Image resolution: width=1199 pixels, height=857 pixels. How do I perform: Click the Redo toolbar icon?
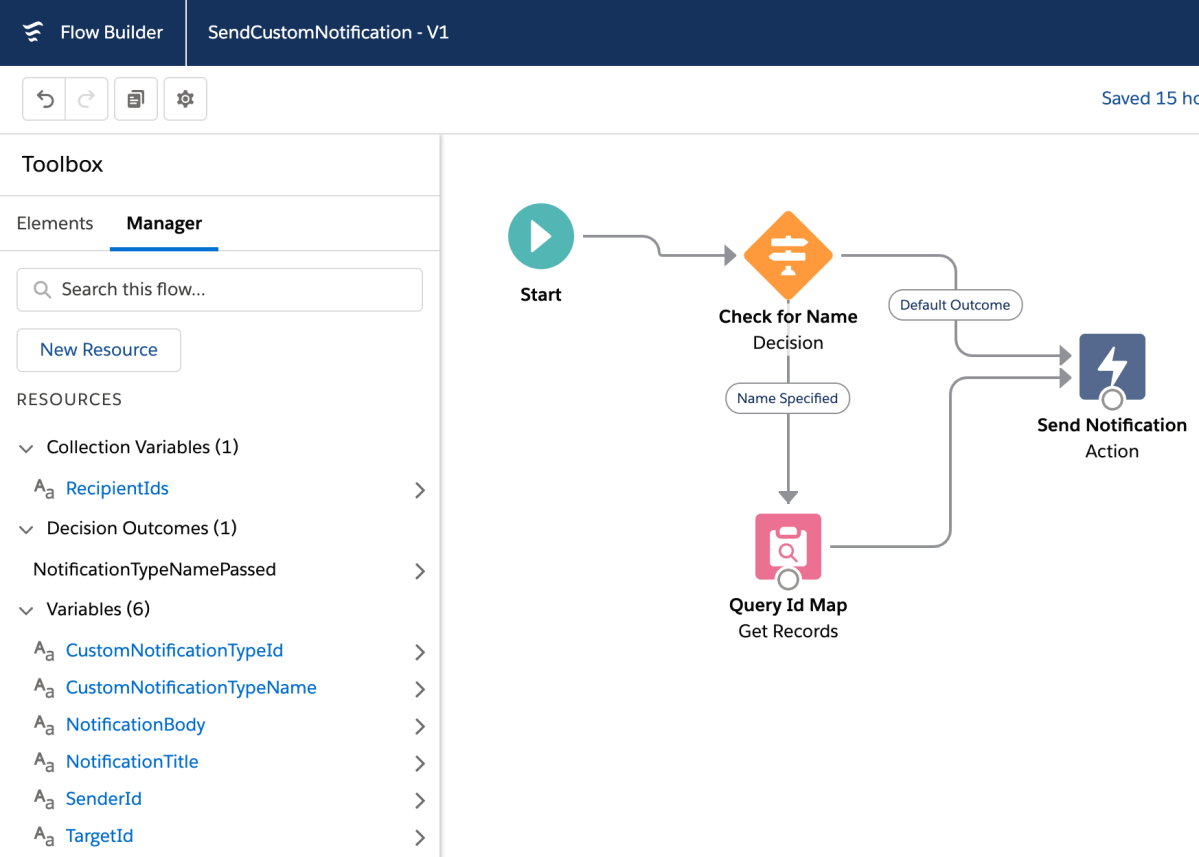coord(87,99)
